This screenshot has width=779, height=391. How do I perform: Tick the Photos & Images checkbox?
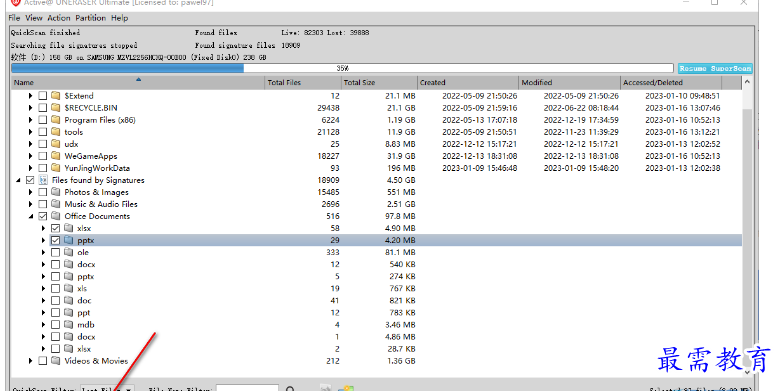(x=43, y=192)
